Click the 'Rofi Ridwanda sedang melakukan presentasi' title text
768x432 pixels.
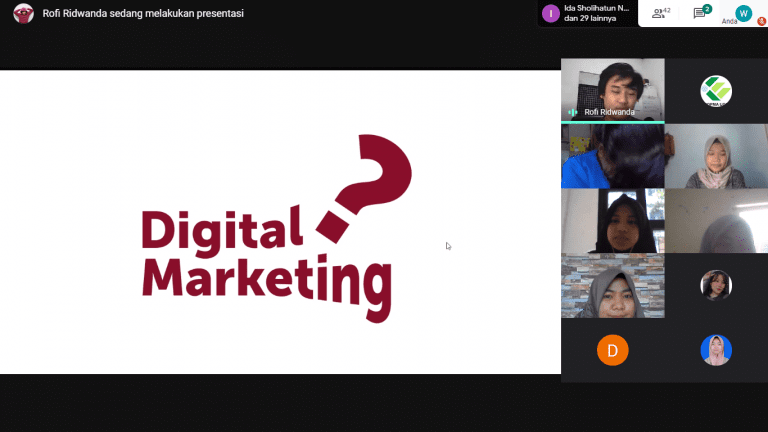143,13
